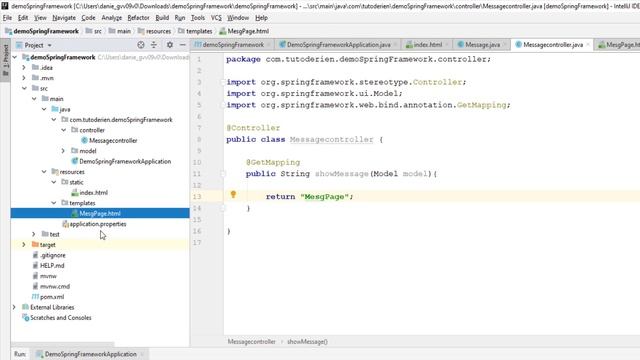
Task: Select pom.xml file in tree
Action: point(52,297)
